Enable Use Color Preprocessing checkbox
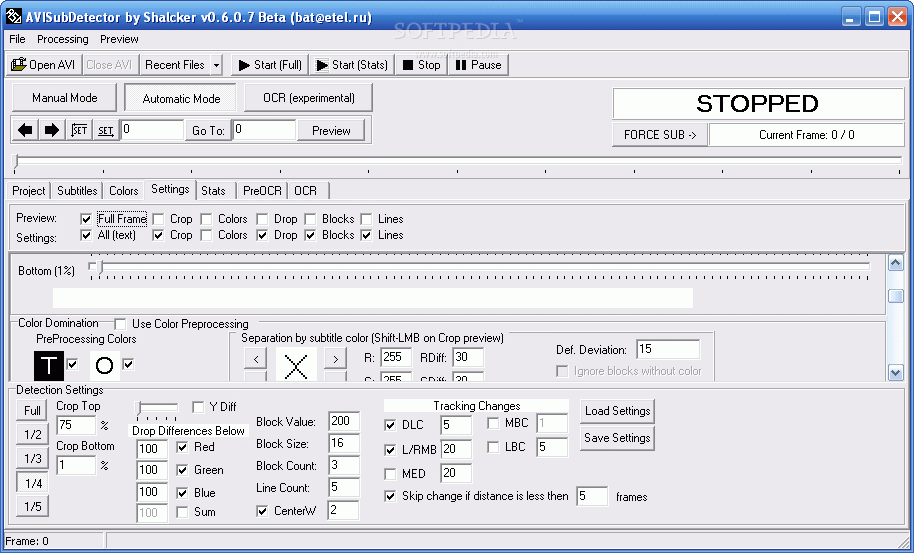914x553 pixels. pos(120,324)
